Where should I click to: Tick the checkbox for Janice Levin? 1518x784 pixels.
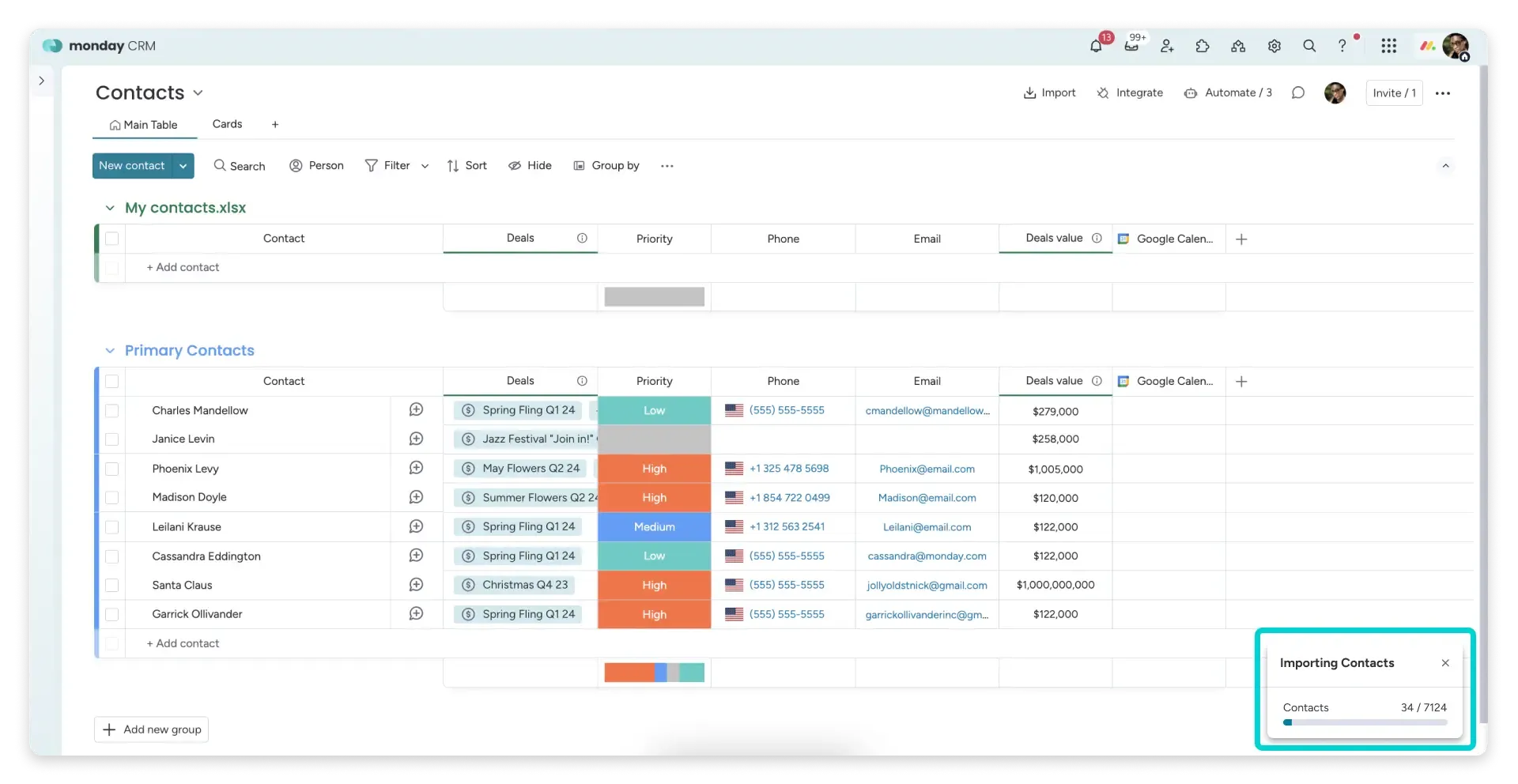point(112,439)
